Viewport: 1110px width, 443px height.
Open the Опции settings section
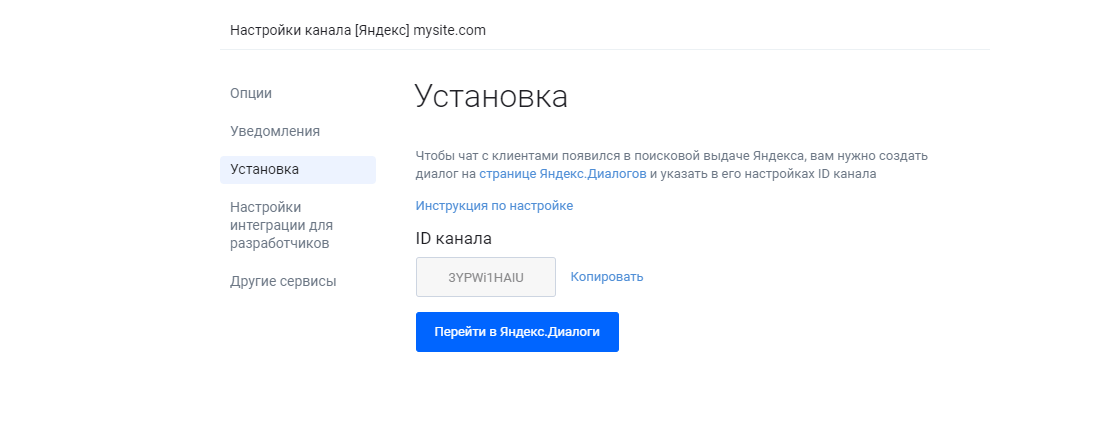click(x=251, y=93)
